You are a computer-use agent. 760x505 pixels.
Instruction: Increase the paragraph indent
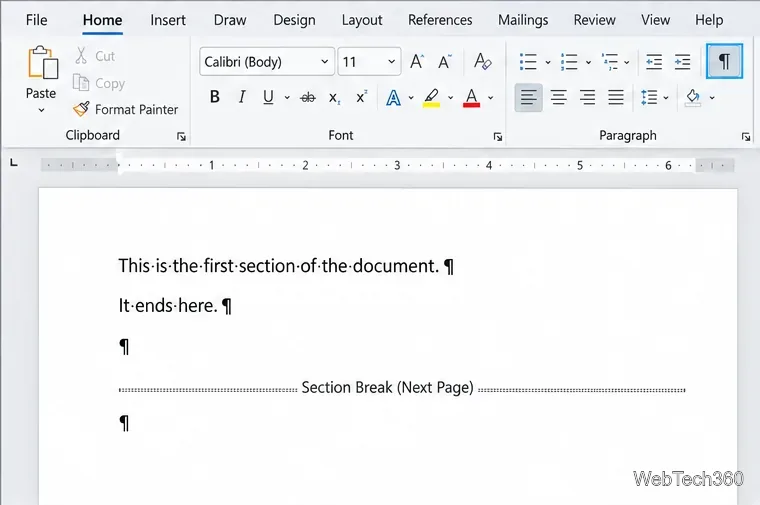pos(682,62)
